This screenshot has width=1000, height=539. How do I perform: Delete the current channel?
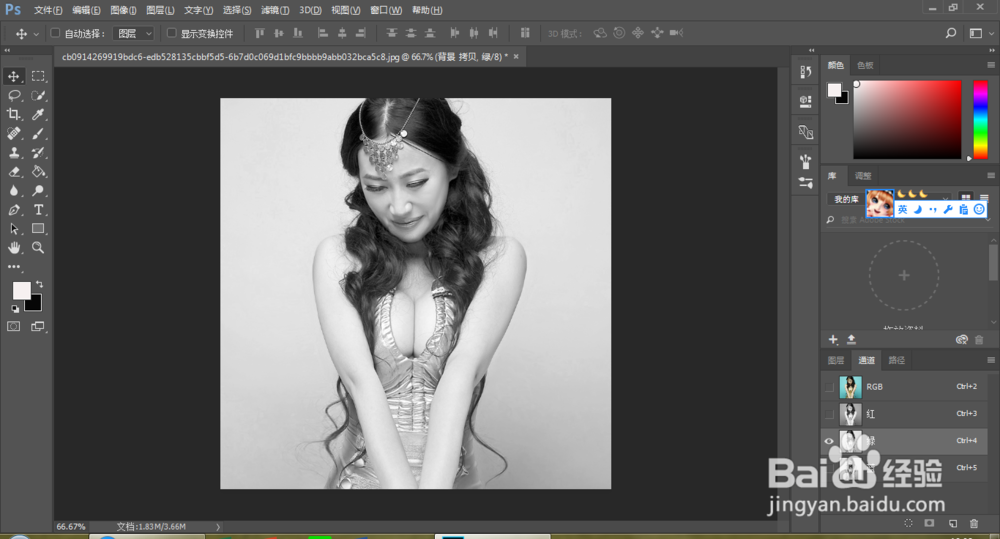(974, 523)
